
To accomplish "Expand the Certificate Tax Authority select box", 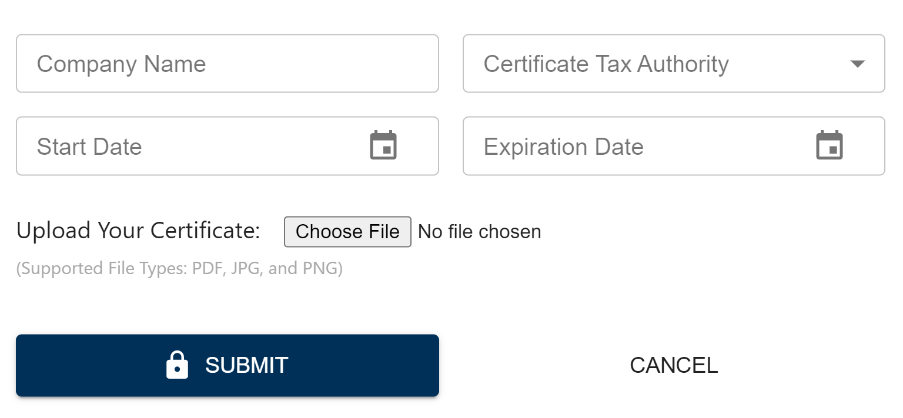I will (673, 64).
